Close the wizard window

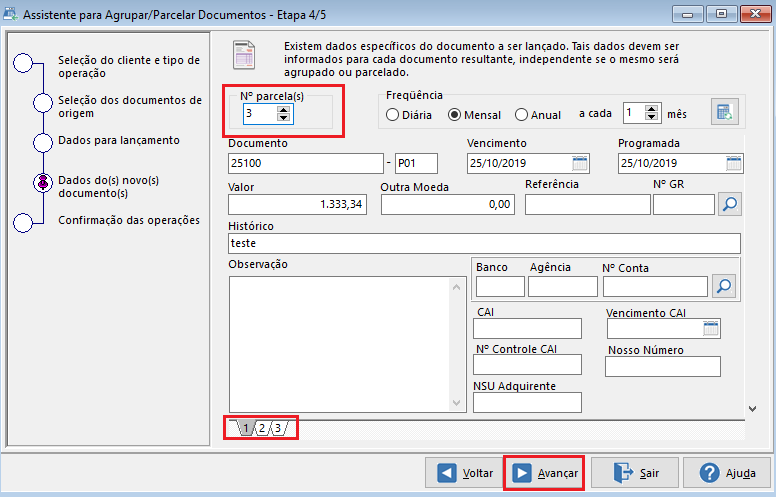click(x=755, y=14)
